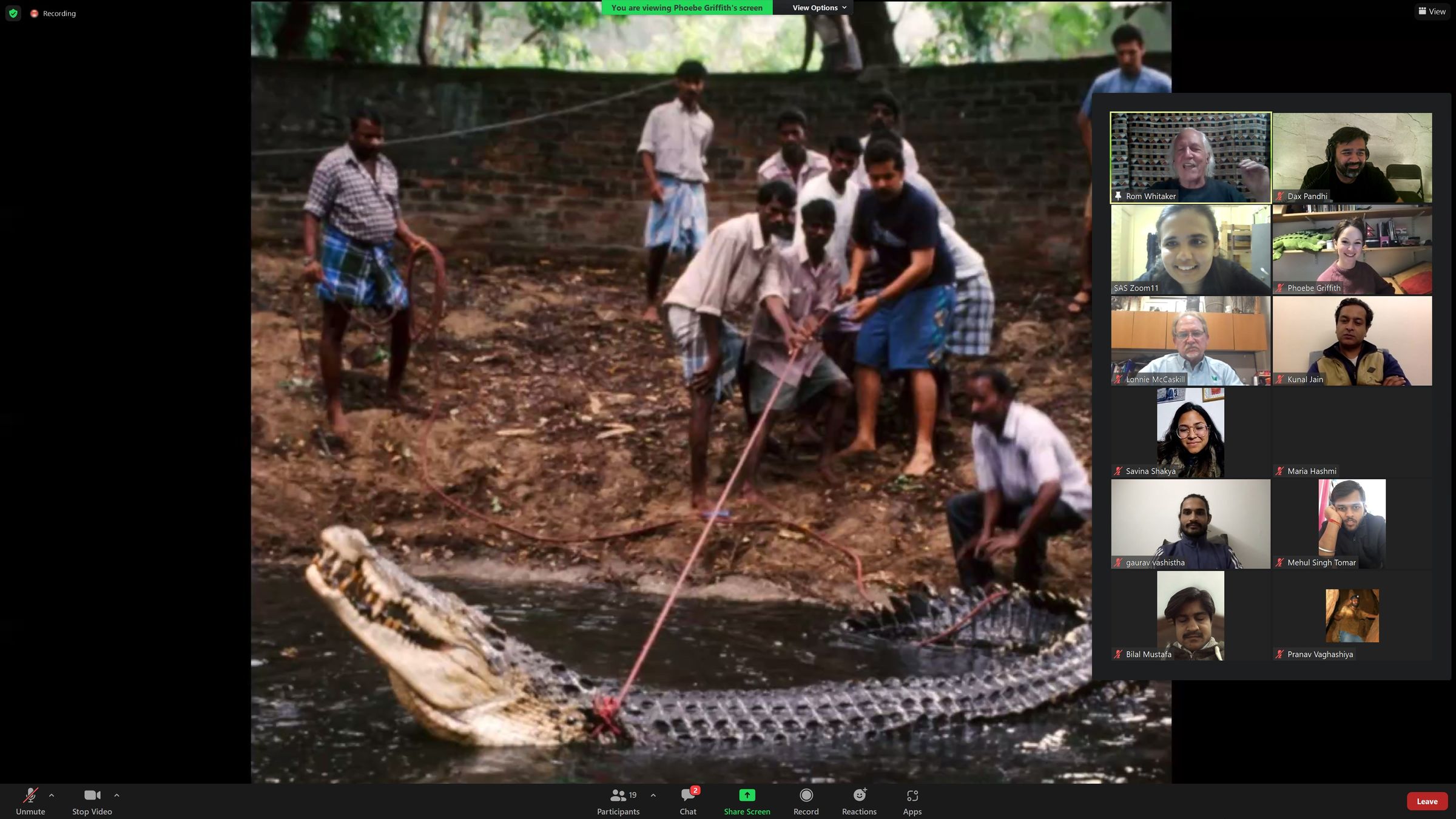Select Dax Pandhi's video thumbnail

[x=1352, y=157]
